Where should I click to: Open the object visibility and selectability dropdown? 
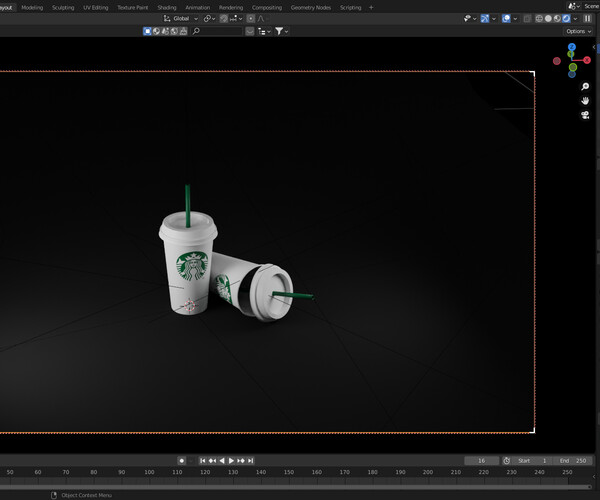coord(470,18)
